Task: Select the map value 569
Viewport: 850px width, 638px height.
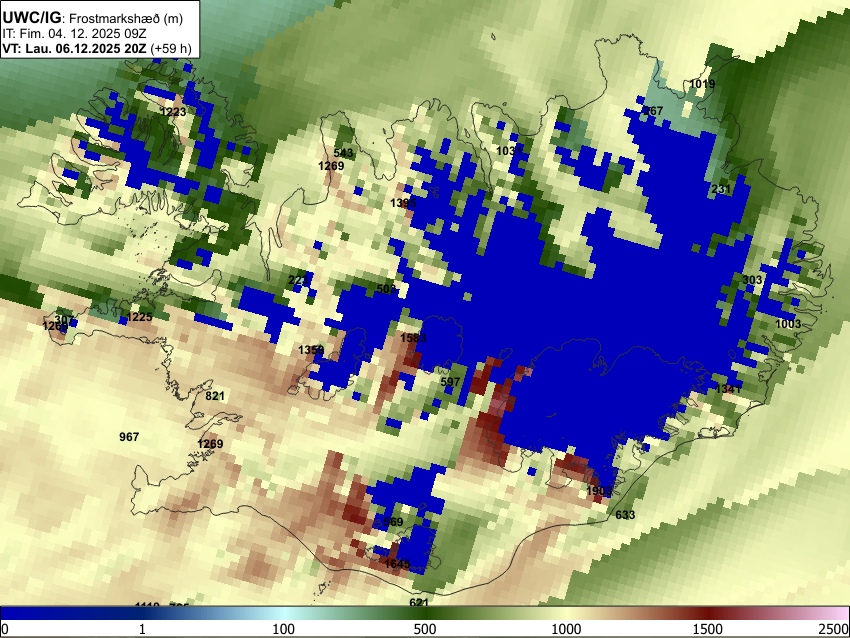Action: click(393, 521)
